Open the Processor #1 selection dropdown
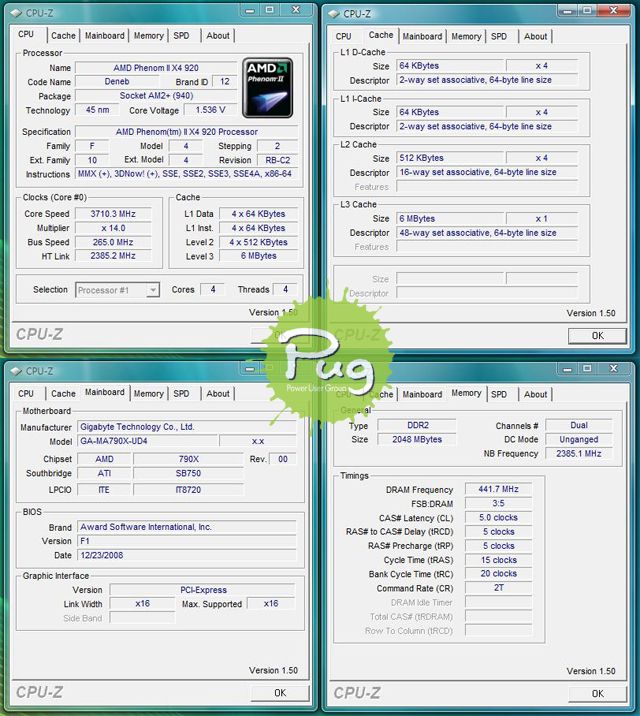 (x=117, y=290)
